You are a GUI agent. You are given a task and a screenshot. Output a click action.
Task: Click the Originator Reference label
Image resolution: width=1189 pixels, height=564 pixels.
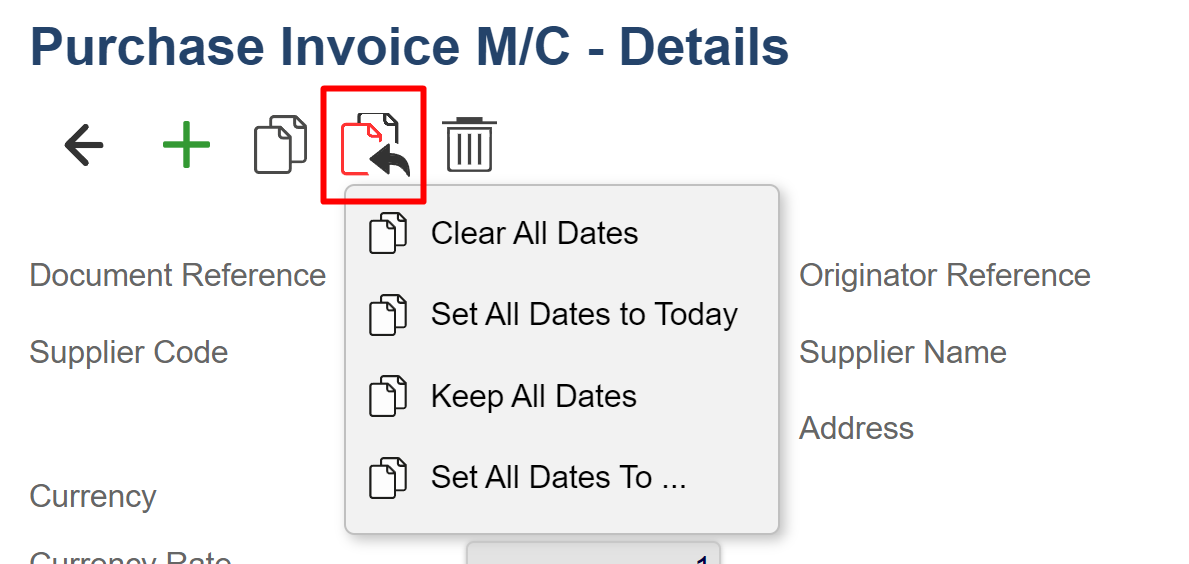944,275
